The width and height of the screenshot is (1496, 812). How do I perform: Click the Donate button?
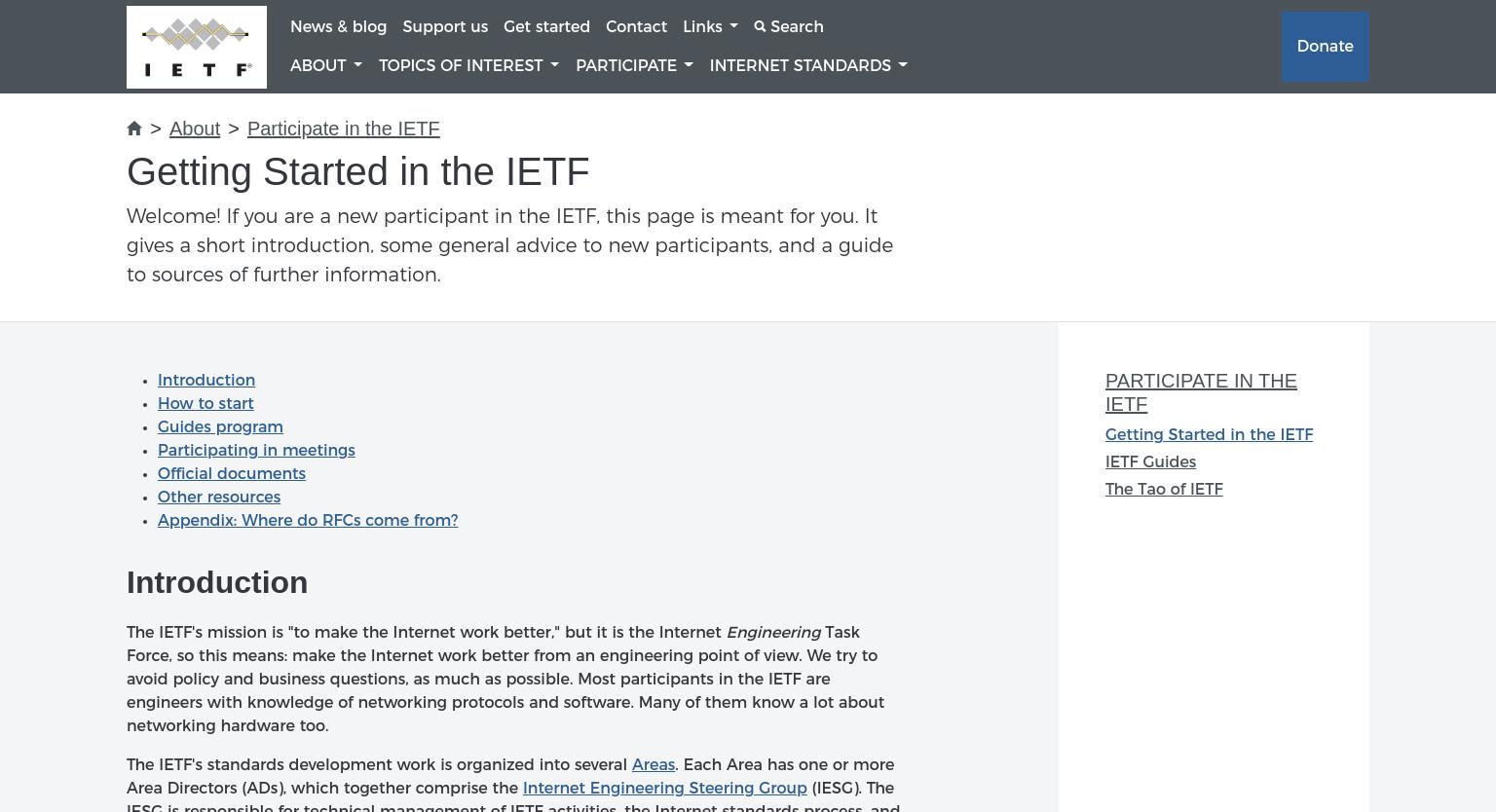[x=1325, y=47]
